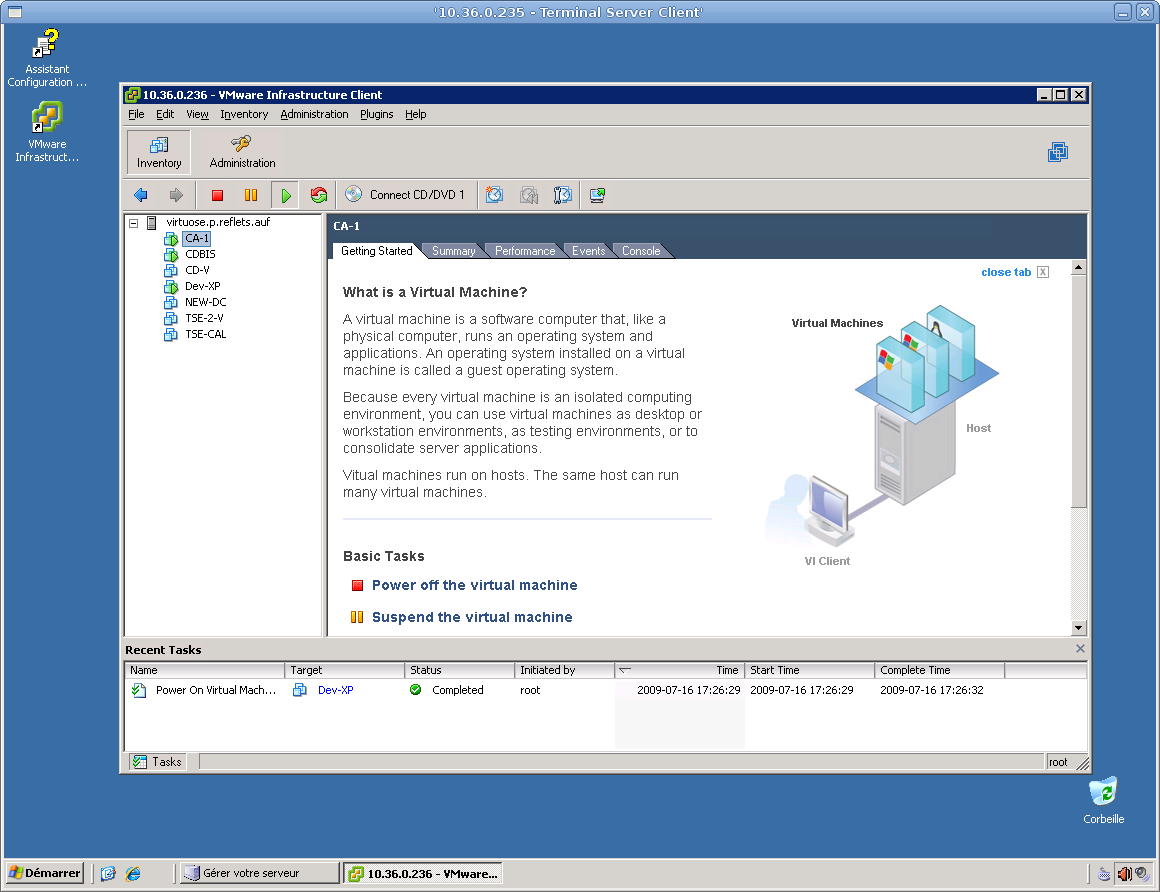Screen dimensions: 1160x892
Task: Click the Inventory toolbar button
Action: point(158,152)
